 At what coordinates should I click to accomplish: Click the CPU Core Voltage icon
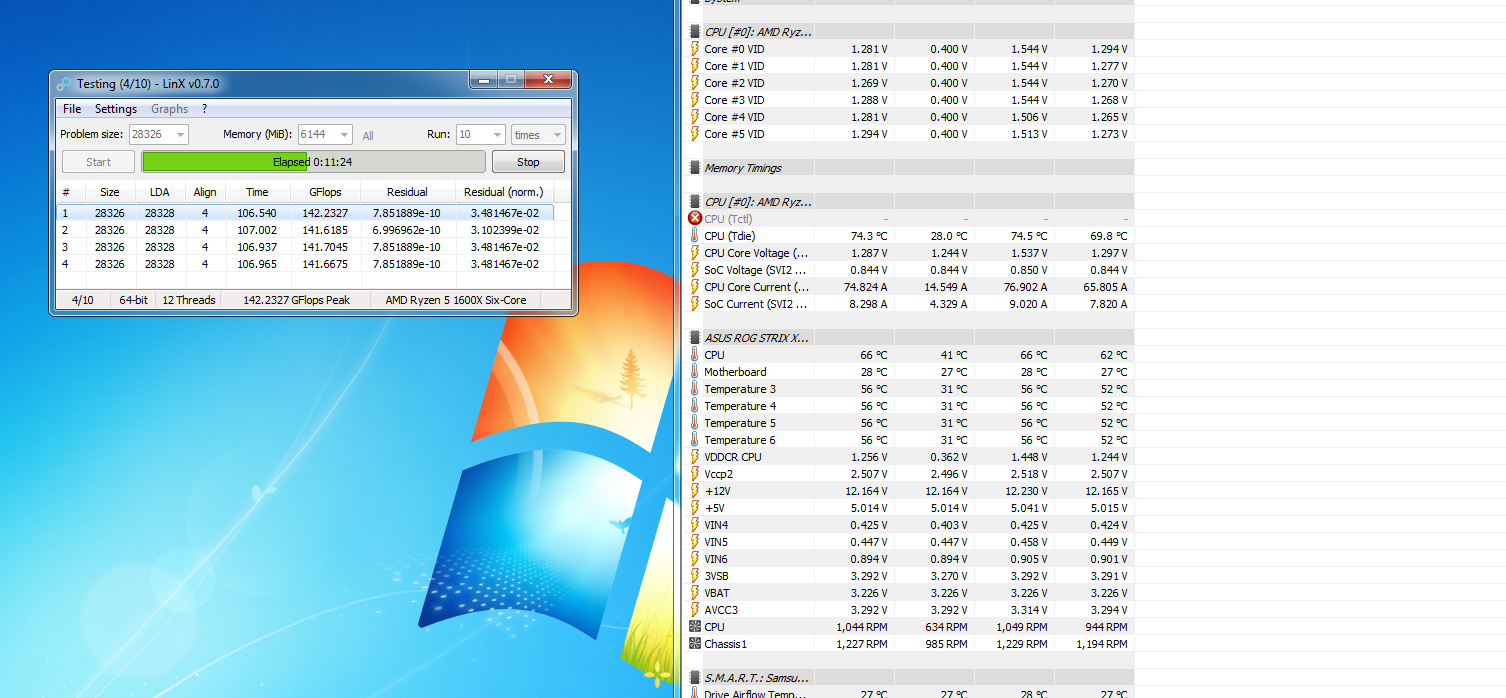pyautogui.click(x=695, y=253)
